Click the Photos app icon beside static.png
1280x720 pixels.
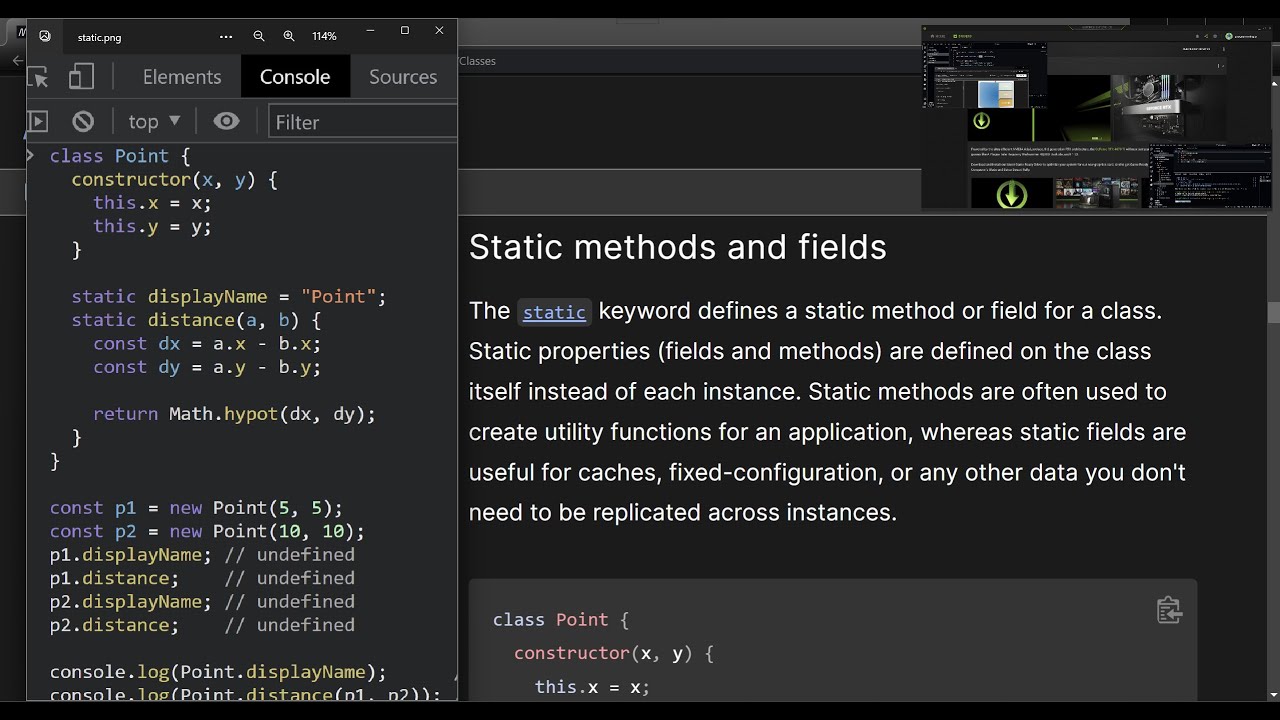(x=45, y=36)
